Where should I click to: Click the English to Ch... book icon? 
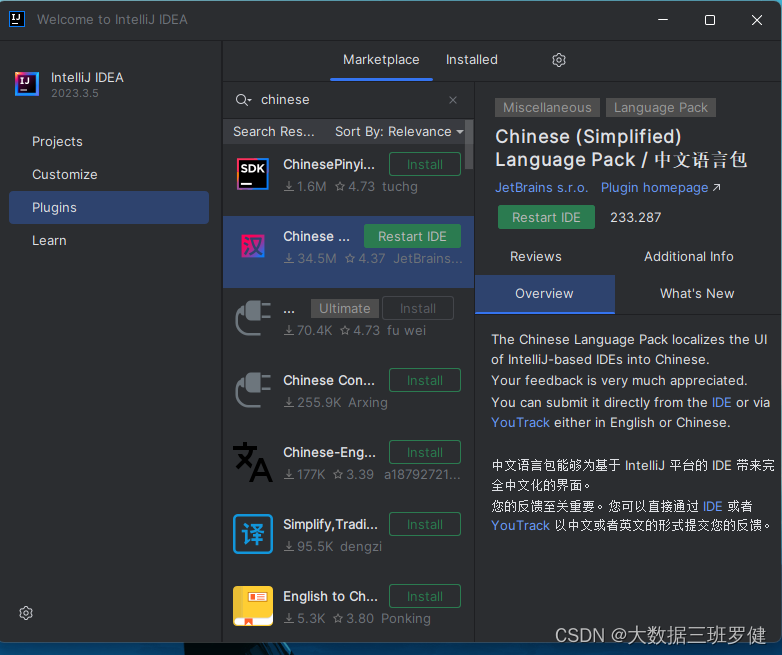coord(253,606)
